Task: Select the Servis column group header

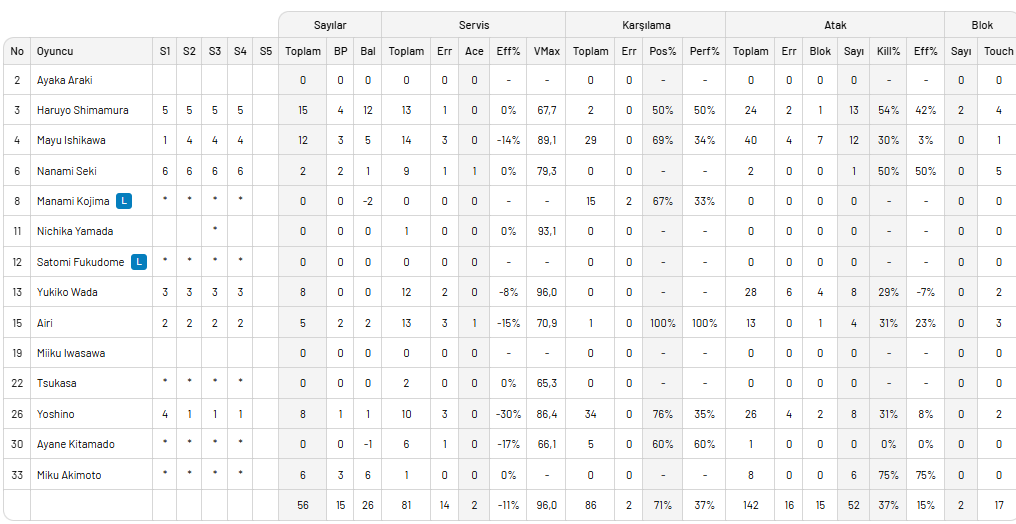Action: point(473,25)
